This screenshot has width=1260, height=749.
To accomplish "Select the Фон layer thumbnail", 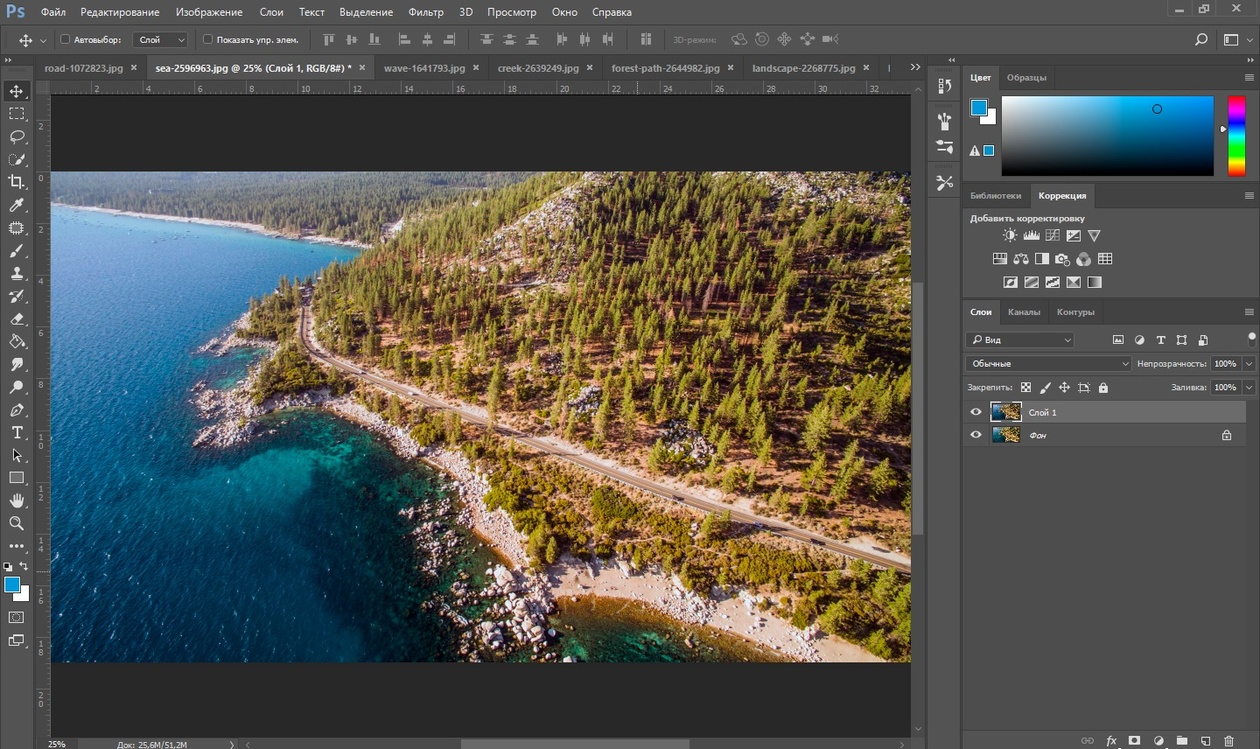I will pos(1005,435).
